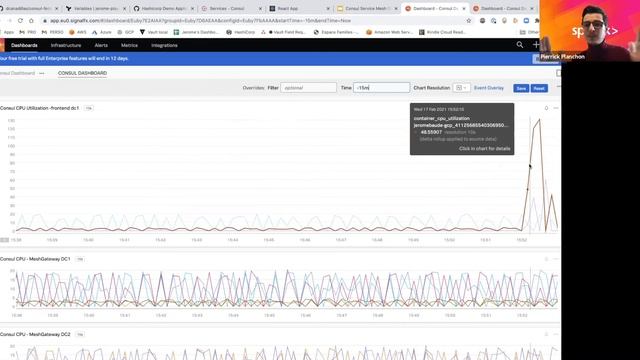Click the Consul CPU Utilization -frontend dc1 title
Image resolution: width=640 pixels, height=360 pixels.
click(40, 108)
